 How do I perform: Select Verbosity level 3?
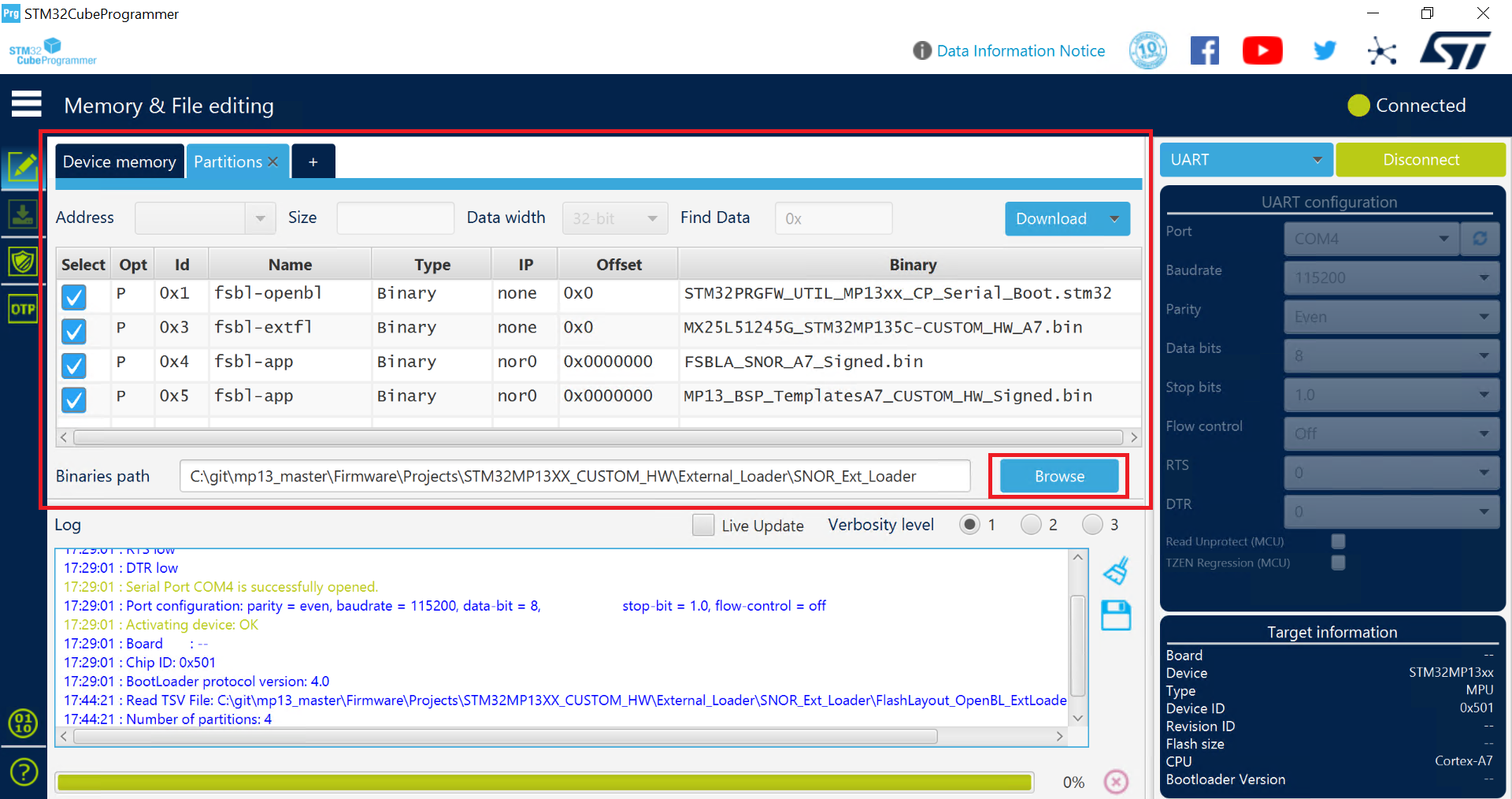pos(1092,524)
